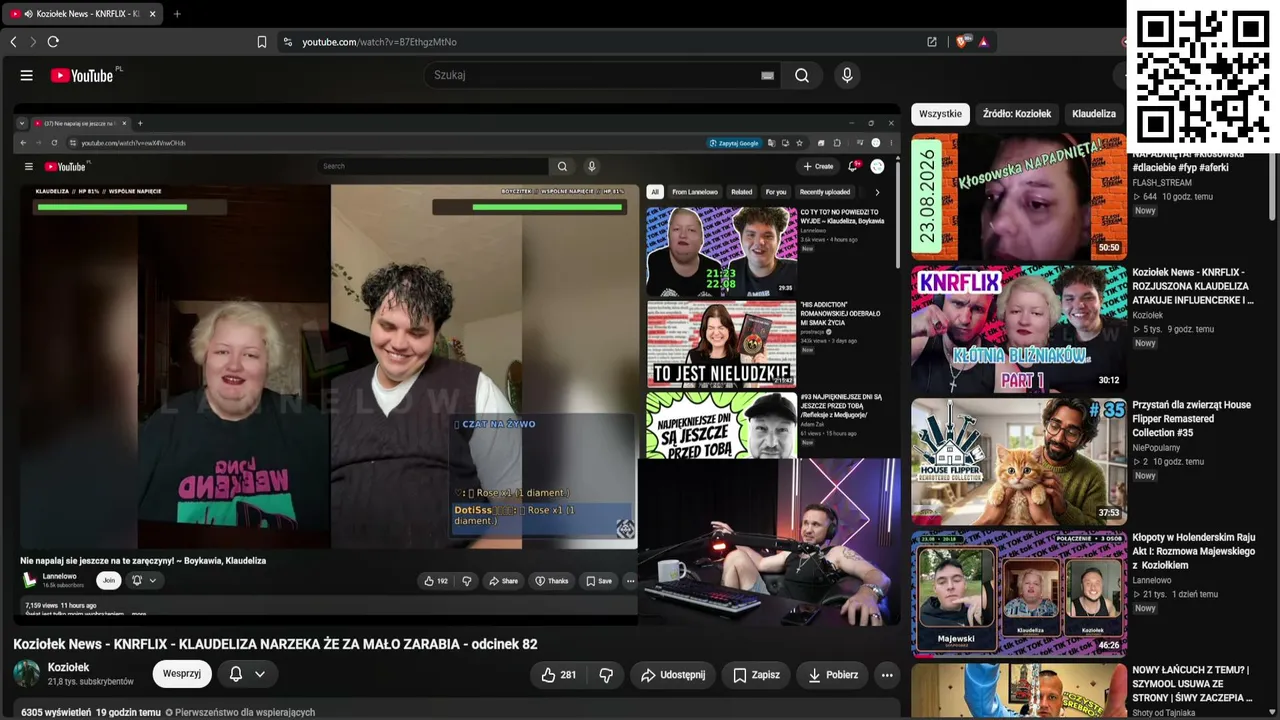1280x720 pixels.
Task: Reload the YouTube page
Action: [53, 42]
